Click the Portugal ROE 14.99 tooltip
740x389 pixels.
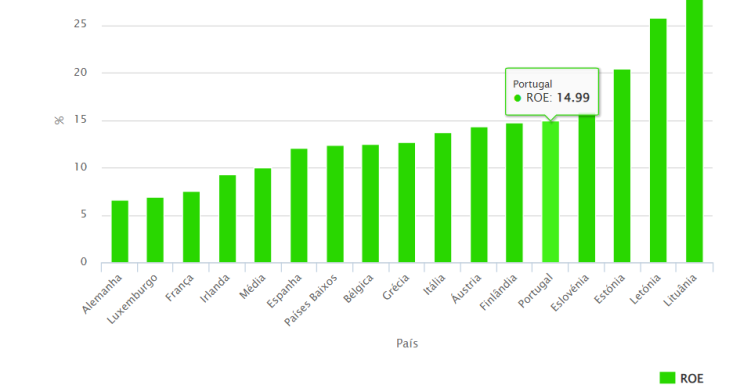point(552,92)
